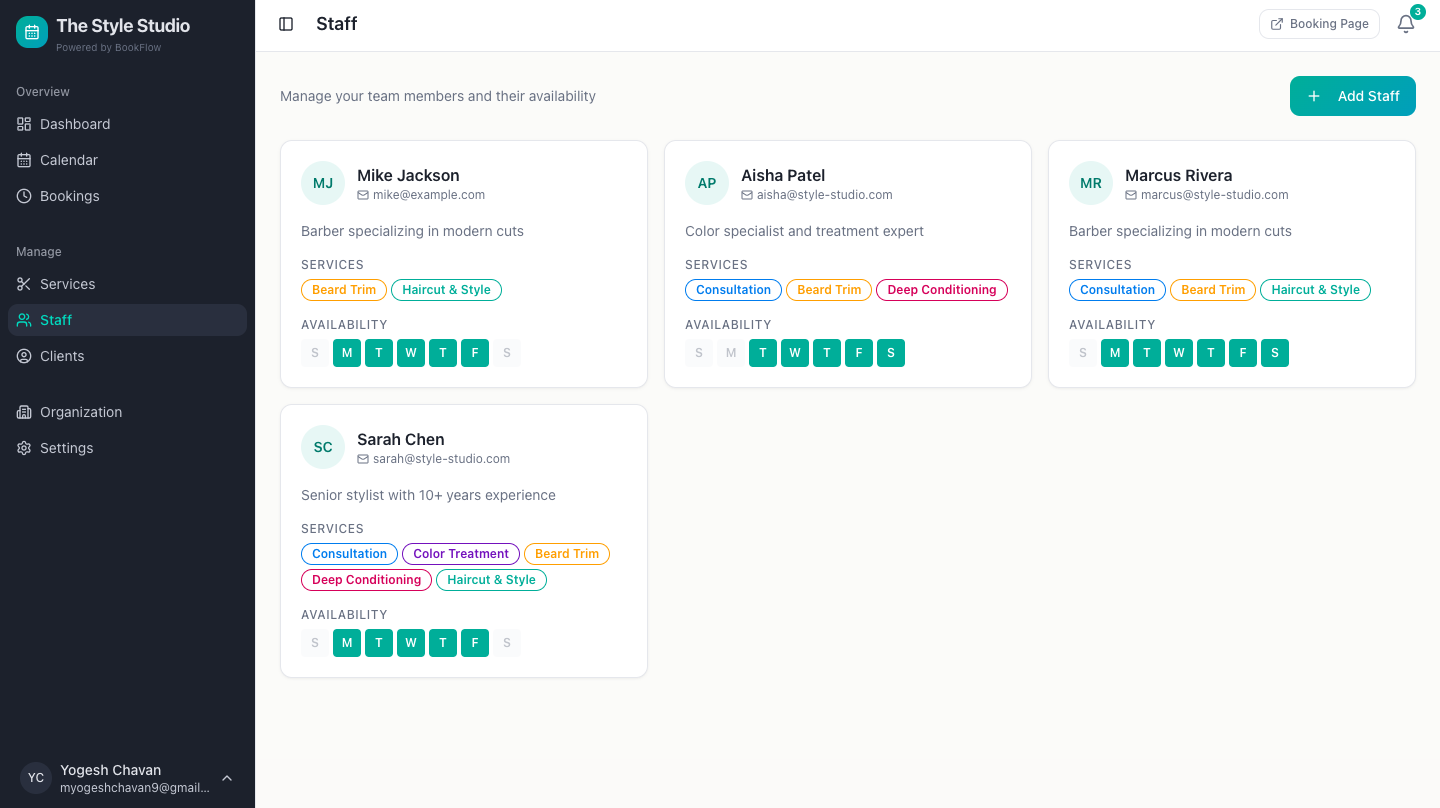This screenshot has width=1440, height=808.
Task: Toggle Sarah Chen's Wednesday availability
Action: click(x=411, y=643)
